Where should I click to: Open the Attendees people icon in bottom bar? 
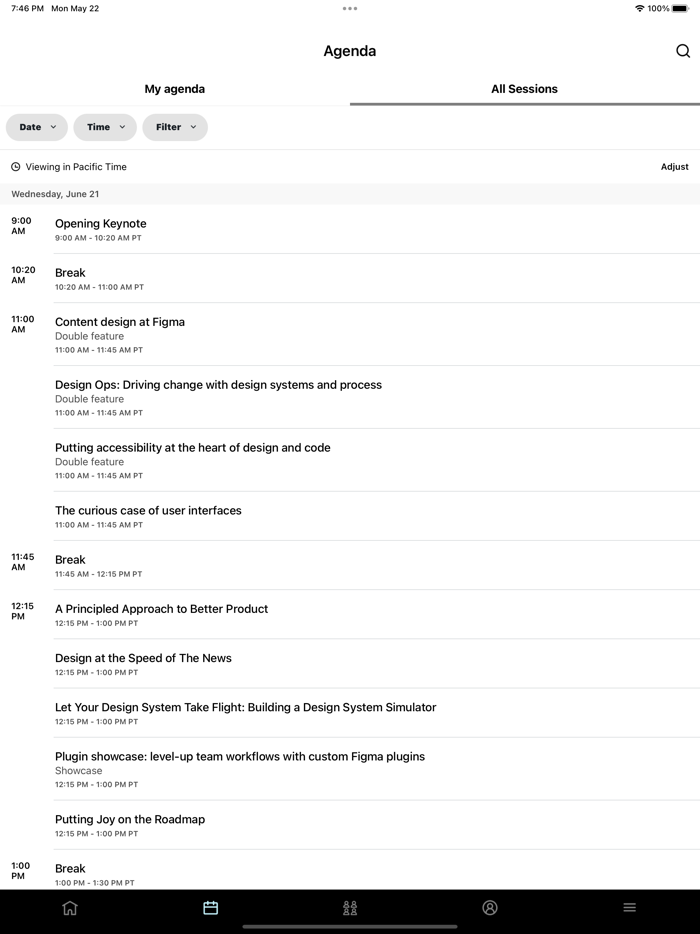click(x=350, y=907)
